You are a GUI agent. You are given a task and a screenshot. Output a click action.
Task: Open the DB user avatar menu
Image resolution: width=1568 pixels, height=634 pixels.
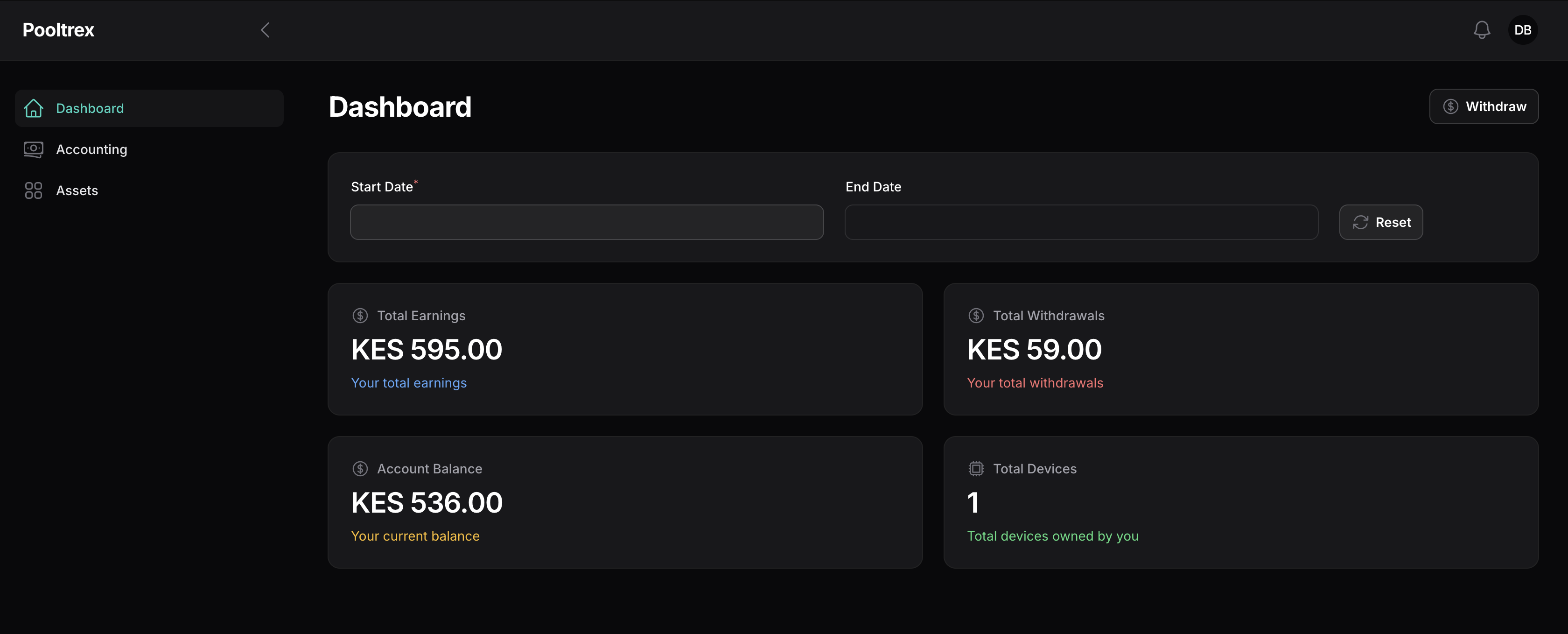click(x=1522, y=30)
